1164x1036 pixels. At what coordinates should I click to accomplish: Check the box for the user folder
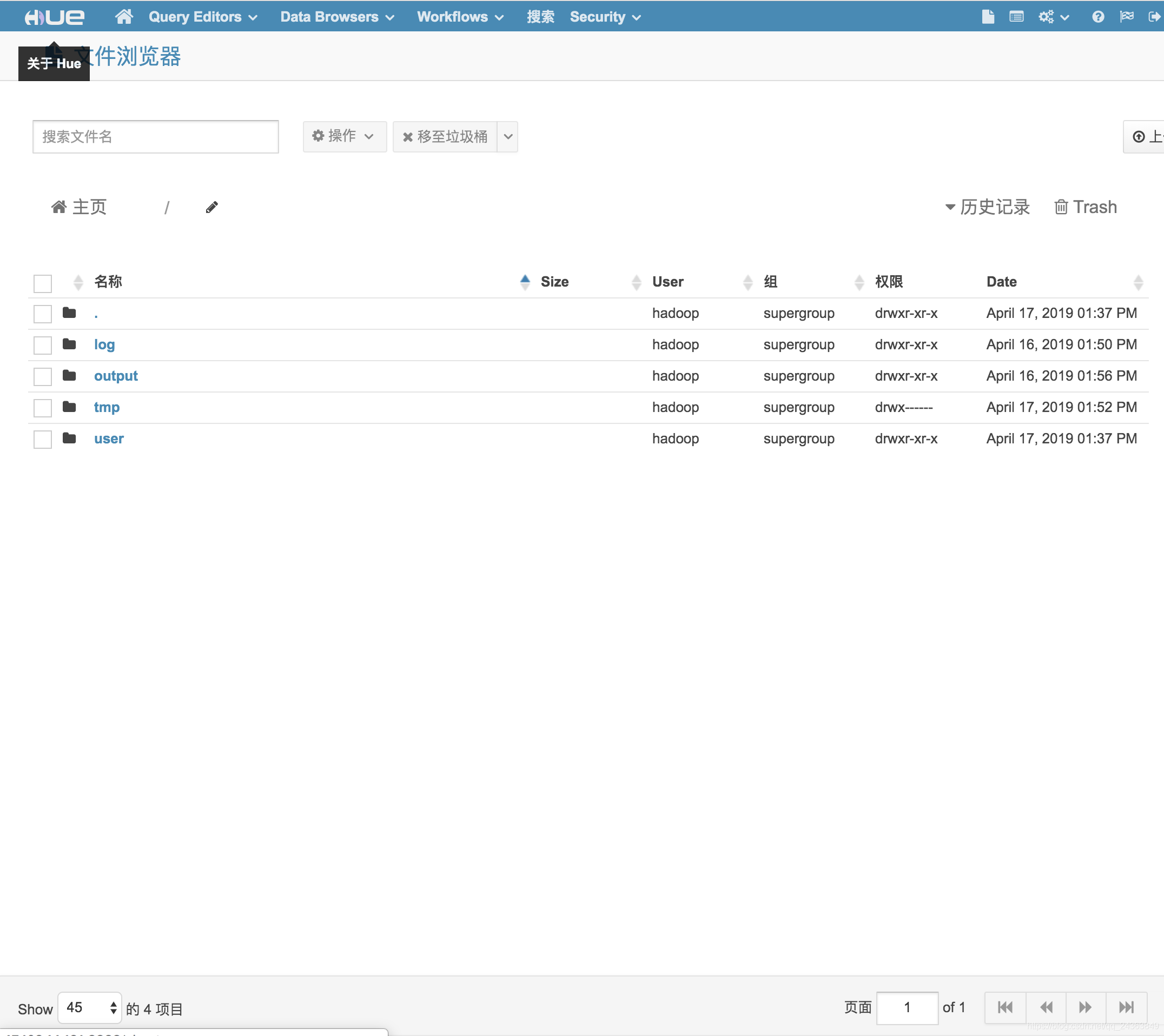tap(43, 439)
